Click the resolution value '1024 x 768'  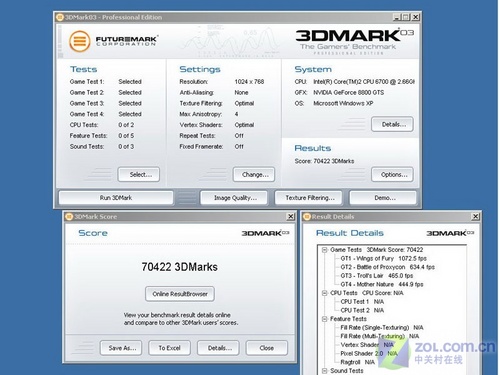[x=249, y=82]
